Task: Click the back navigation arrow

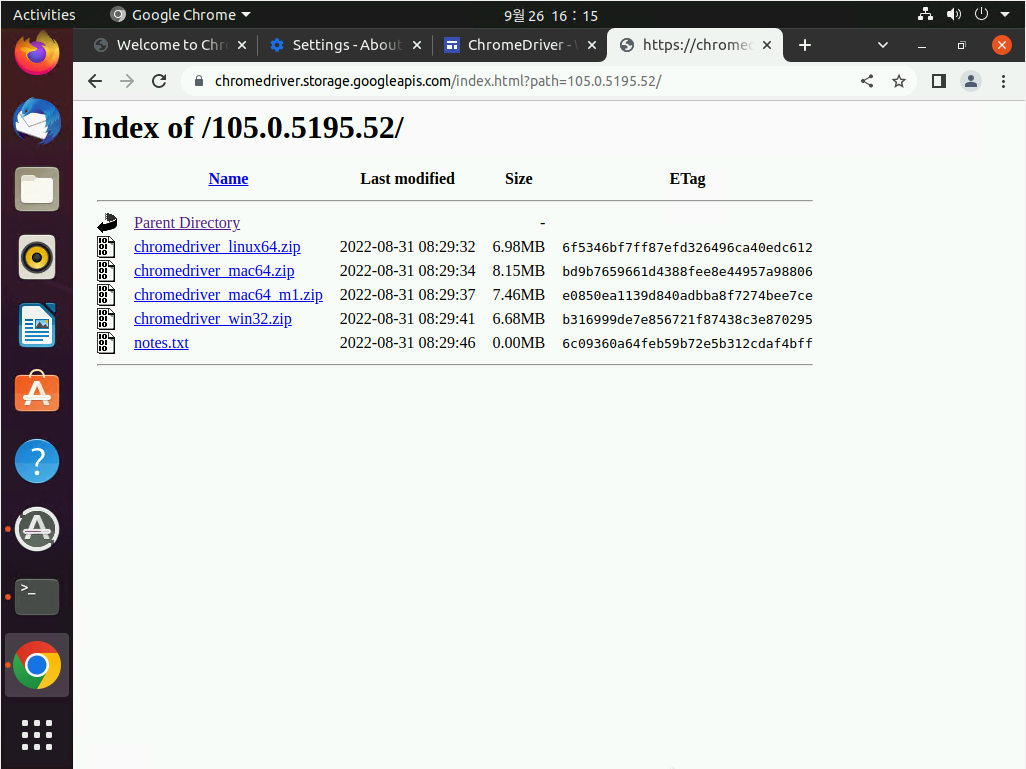Action: [x=94, y=81]
